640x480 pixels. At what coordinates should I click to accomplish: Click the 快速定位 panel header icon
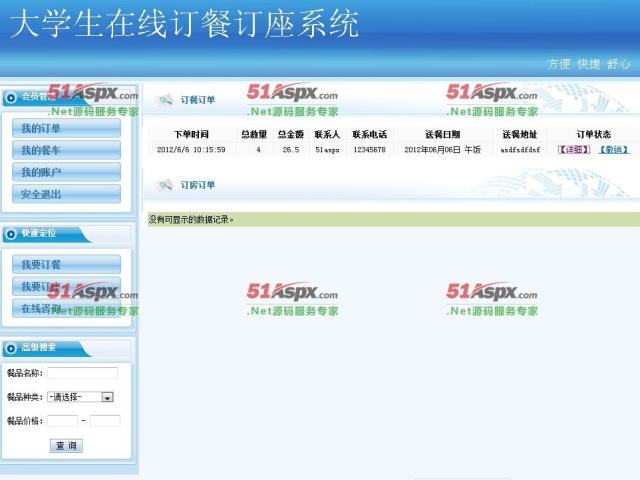12,233
